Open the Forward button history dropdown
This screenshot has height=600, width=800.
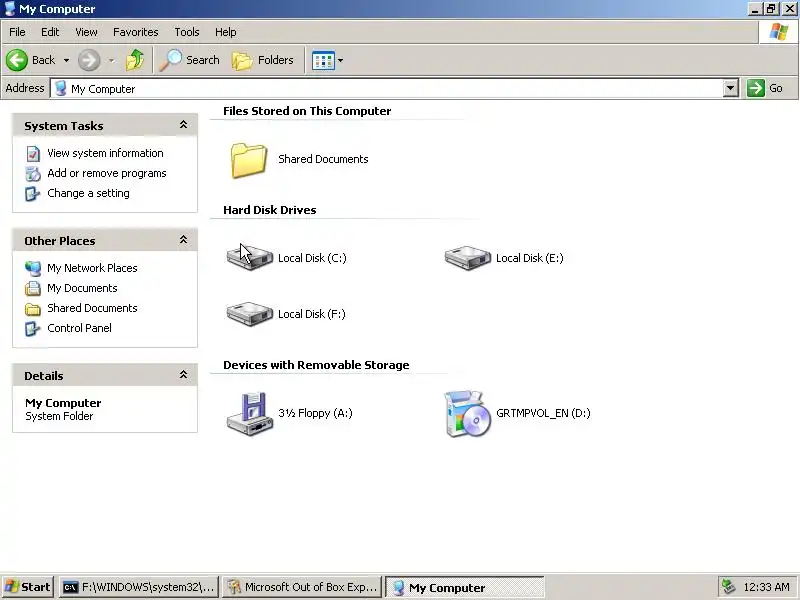pos(111,60)
